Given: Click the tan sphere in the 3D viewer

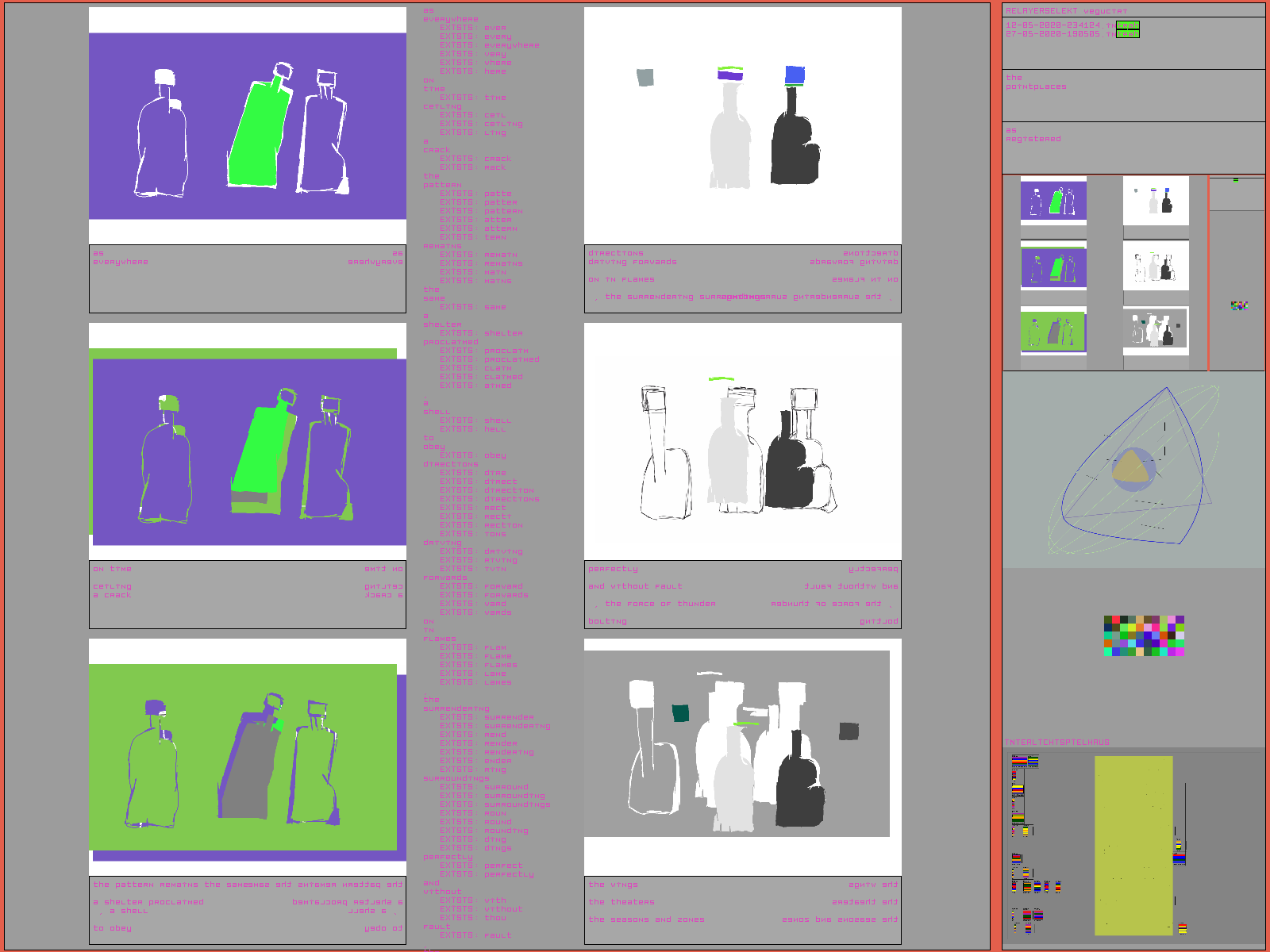Looking at the screenshot, I should (x=1131, y=467).
